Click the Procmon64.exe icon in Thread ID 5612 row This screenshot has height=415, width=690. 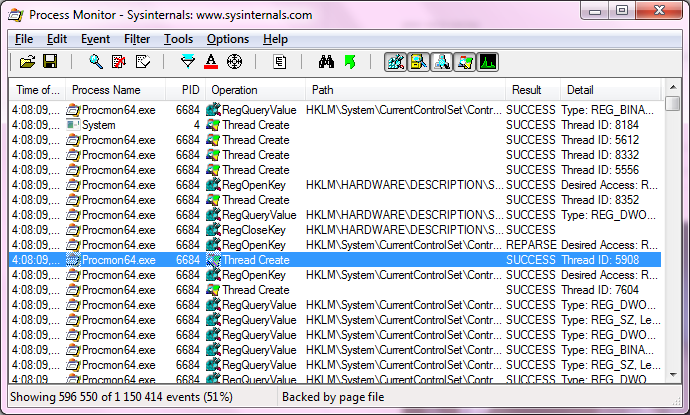(x=73, y=140)
